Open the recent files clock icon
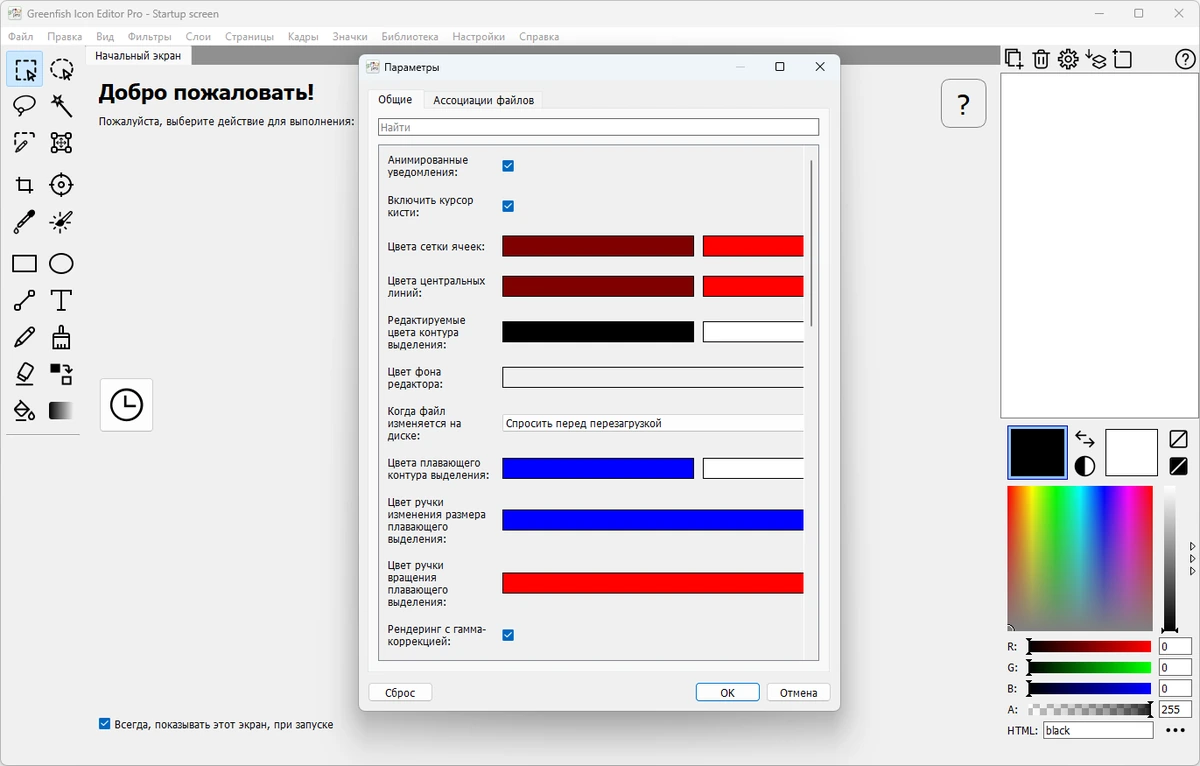This screenshot has height=766, width=1200. click(x=126, y=405)
